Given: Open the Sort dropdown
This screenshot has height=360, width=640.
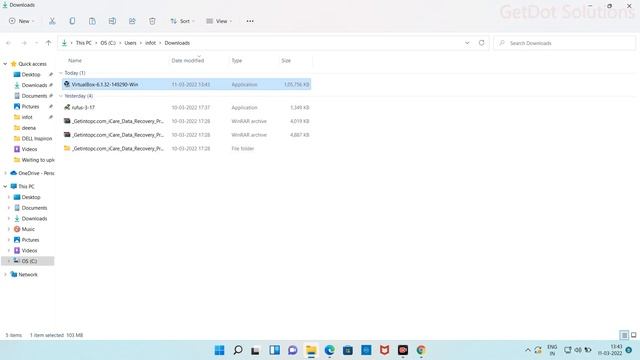Looking at the screenshot, I should click(182, 21).
